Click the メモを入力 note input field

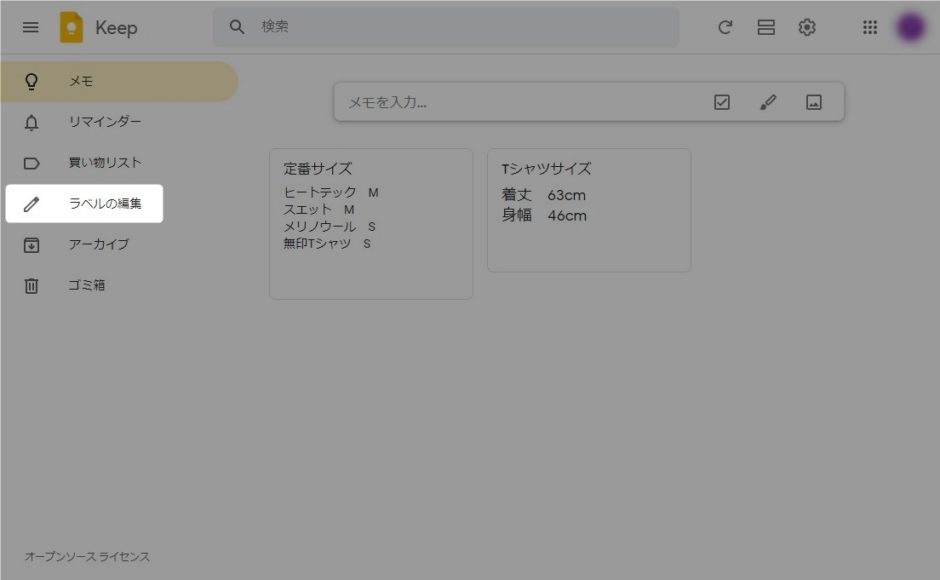pyautogui.click(x=520, y=102)
